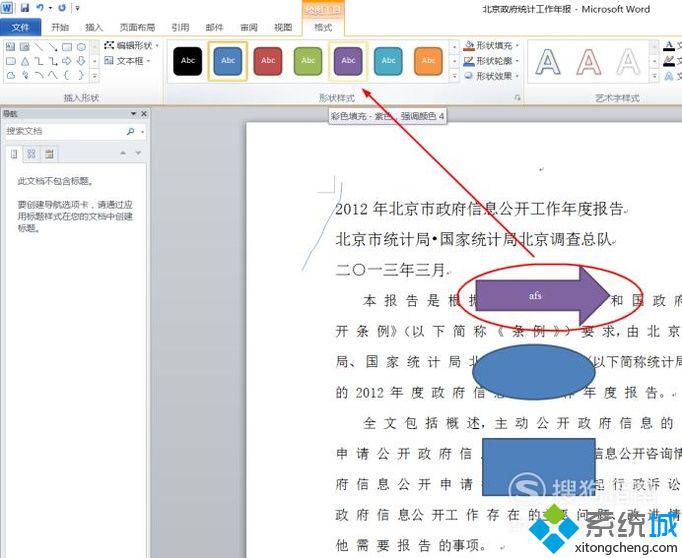Open the 编辑形状 (Edit Shape) dropdown
The height and width of the screenshot is (558, 682).
pyautogui.click(x=132, y=45)
